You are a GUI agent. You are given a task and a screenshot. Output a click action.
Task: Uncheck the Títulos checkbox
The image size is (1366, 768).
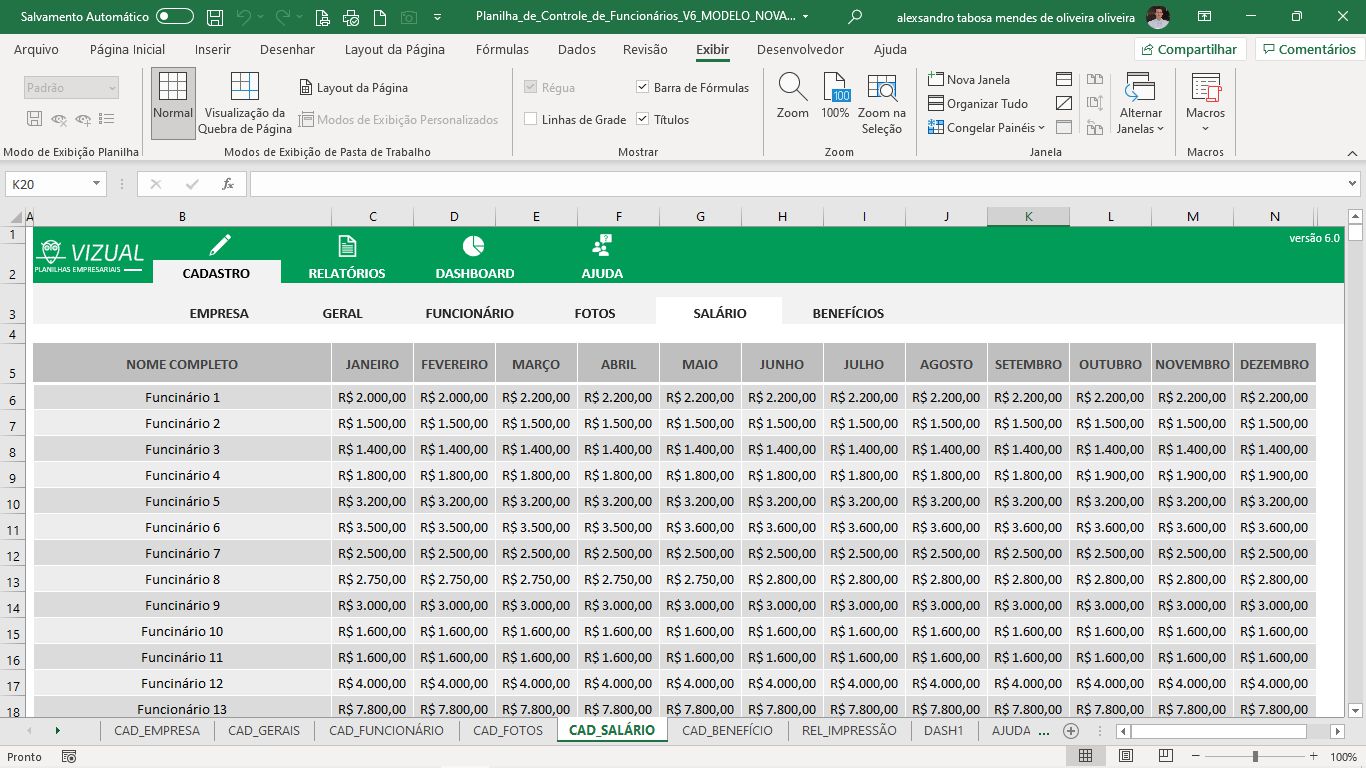(643, 120)
